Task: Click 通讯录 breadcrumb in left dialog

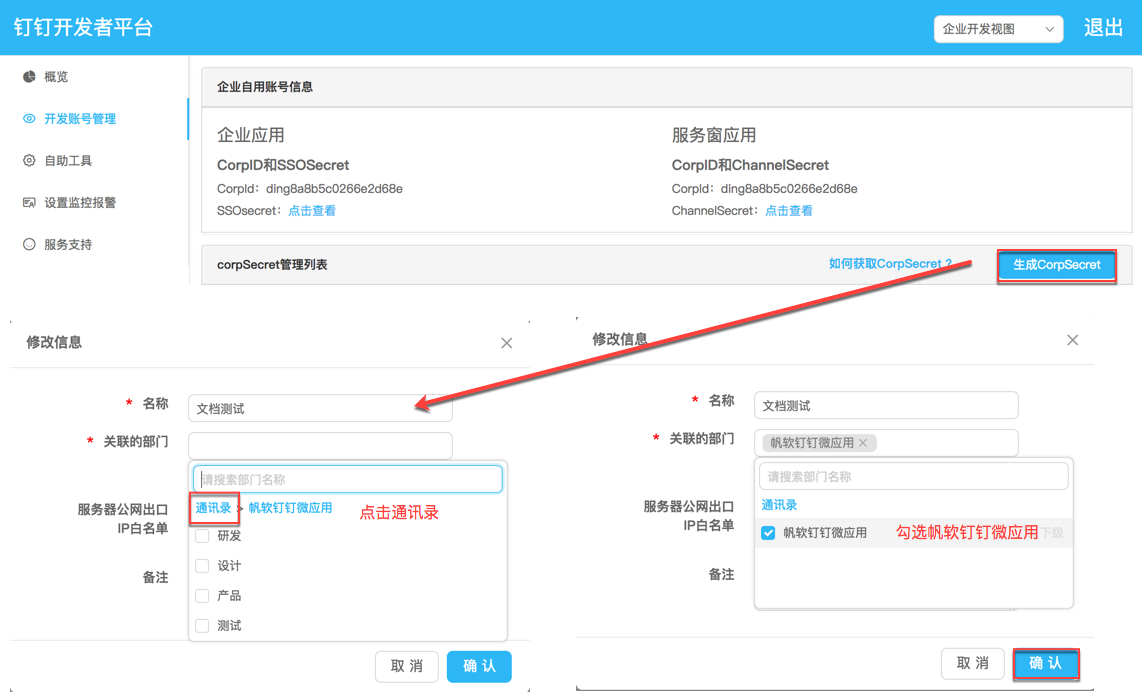Action: (x=213, y=508)
